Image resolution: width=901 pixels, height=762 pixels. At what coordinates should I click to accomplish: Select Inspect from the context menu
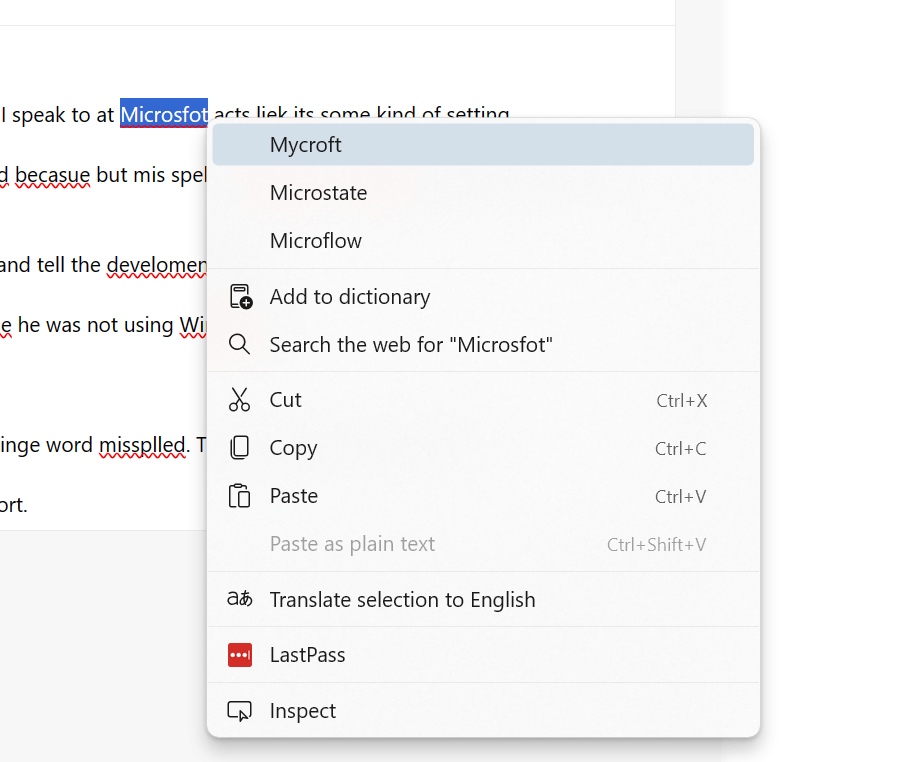click(483, 711)
